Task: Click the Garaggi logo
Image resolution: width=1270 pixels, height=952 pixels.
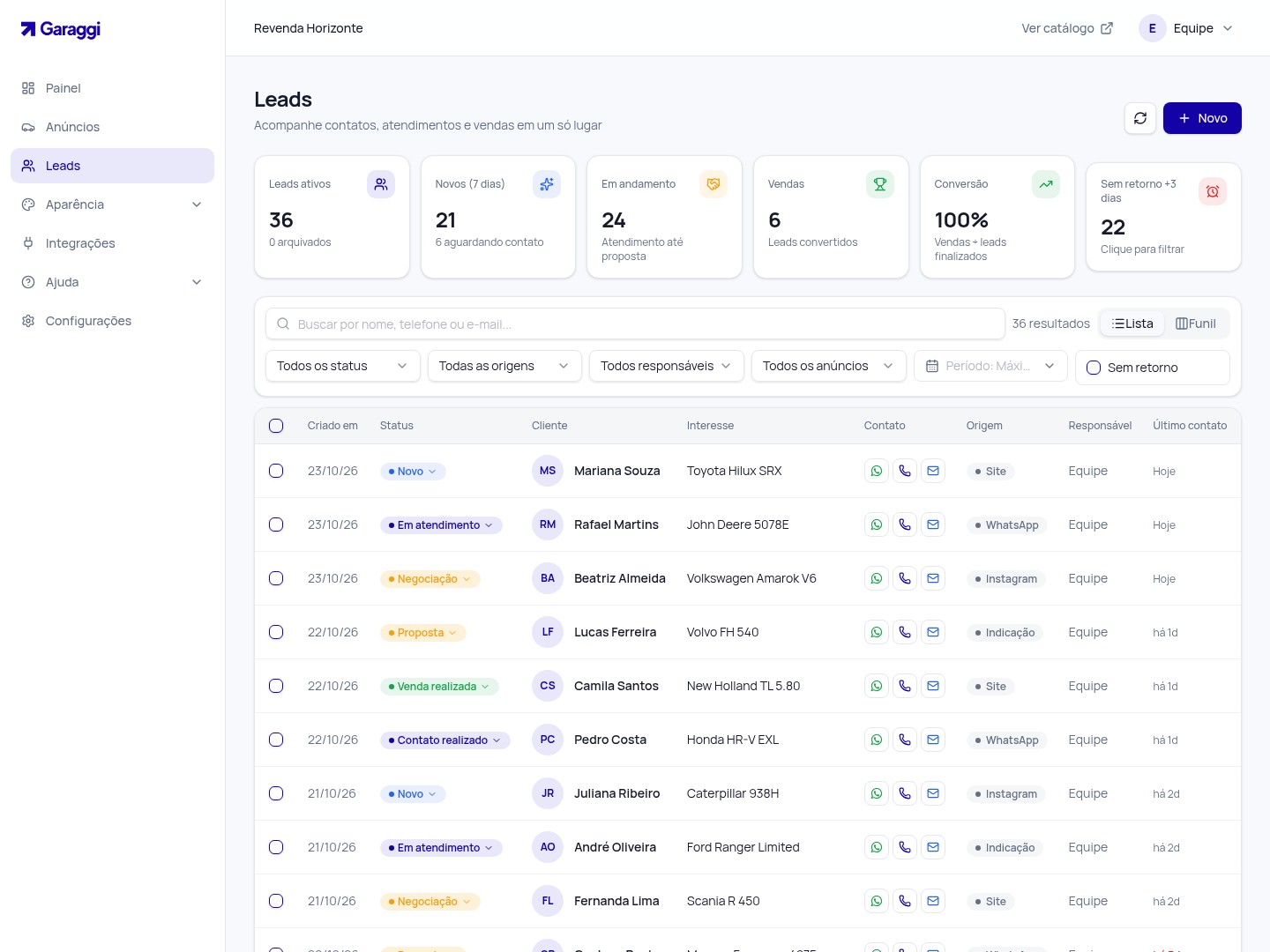Action: tap(61, 28)
